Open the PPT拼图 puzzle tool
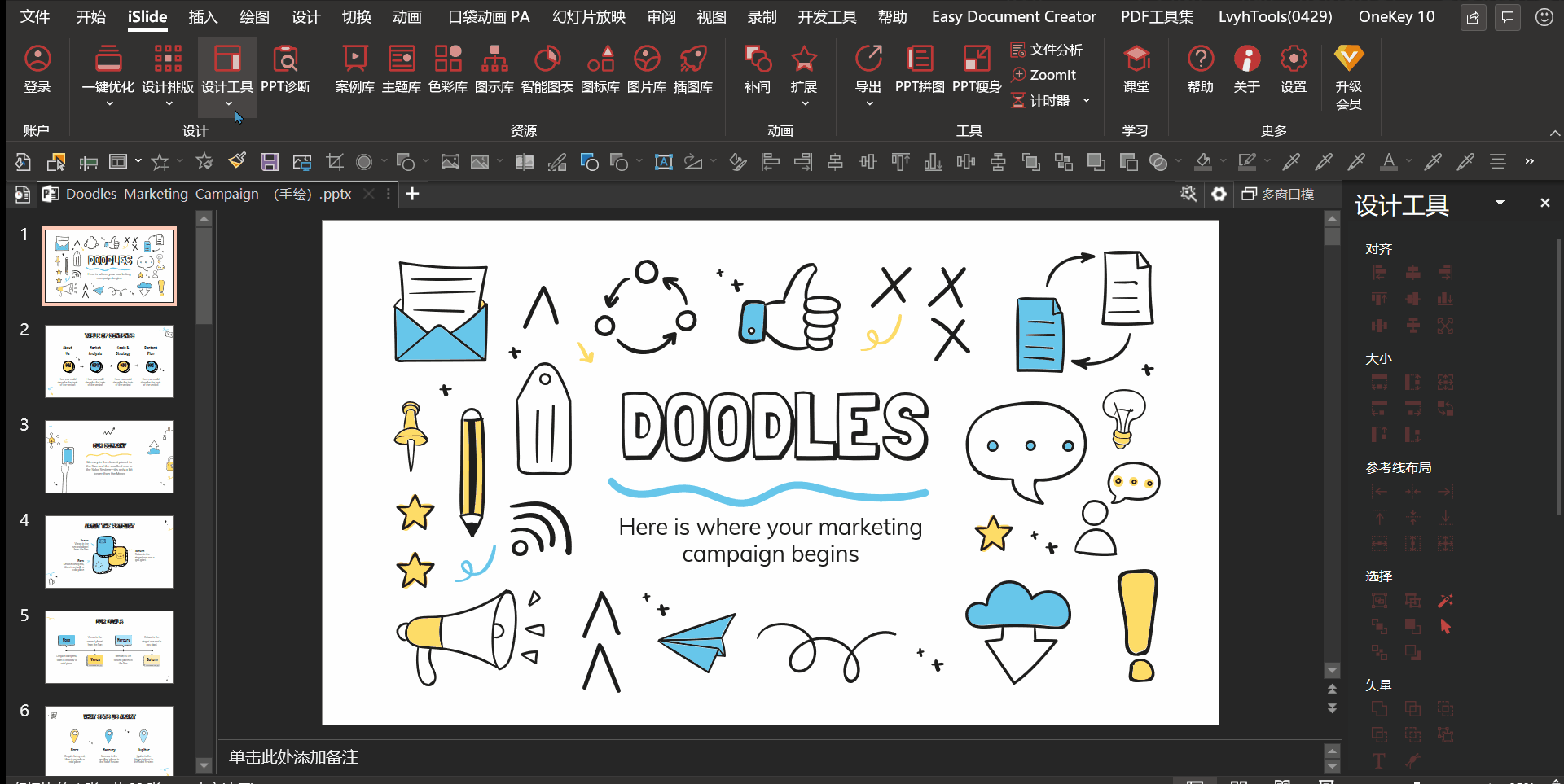 click(919, 69)
